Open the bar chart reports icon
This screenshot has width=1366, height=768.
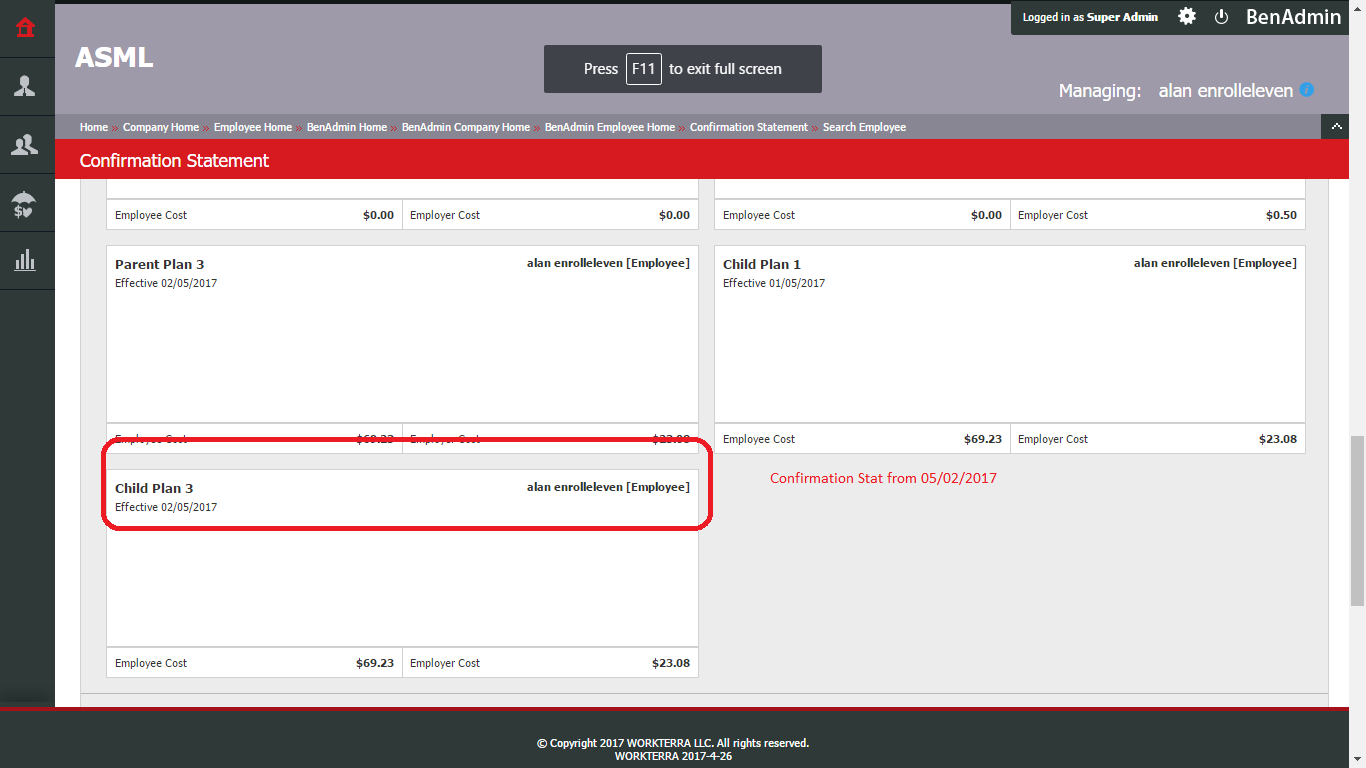25,261
